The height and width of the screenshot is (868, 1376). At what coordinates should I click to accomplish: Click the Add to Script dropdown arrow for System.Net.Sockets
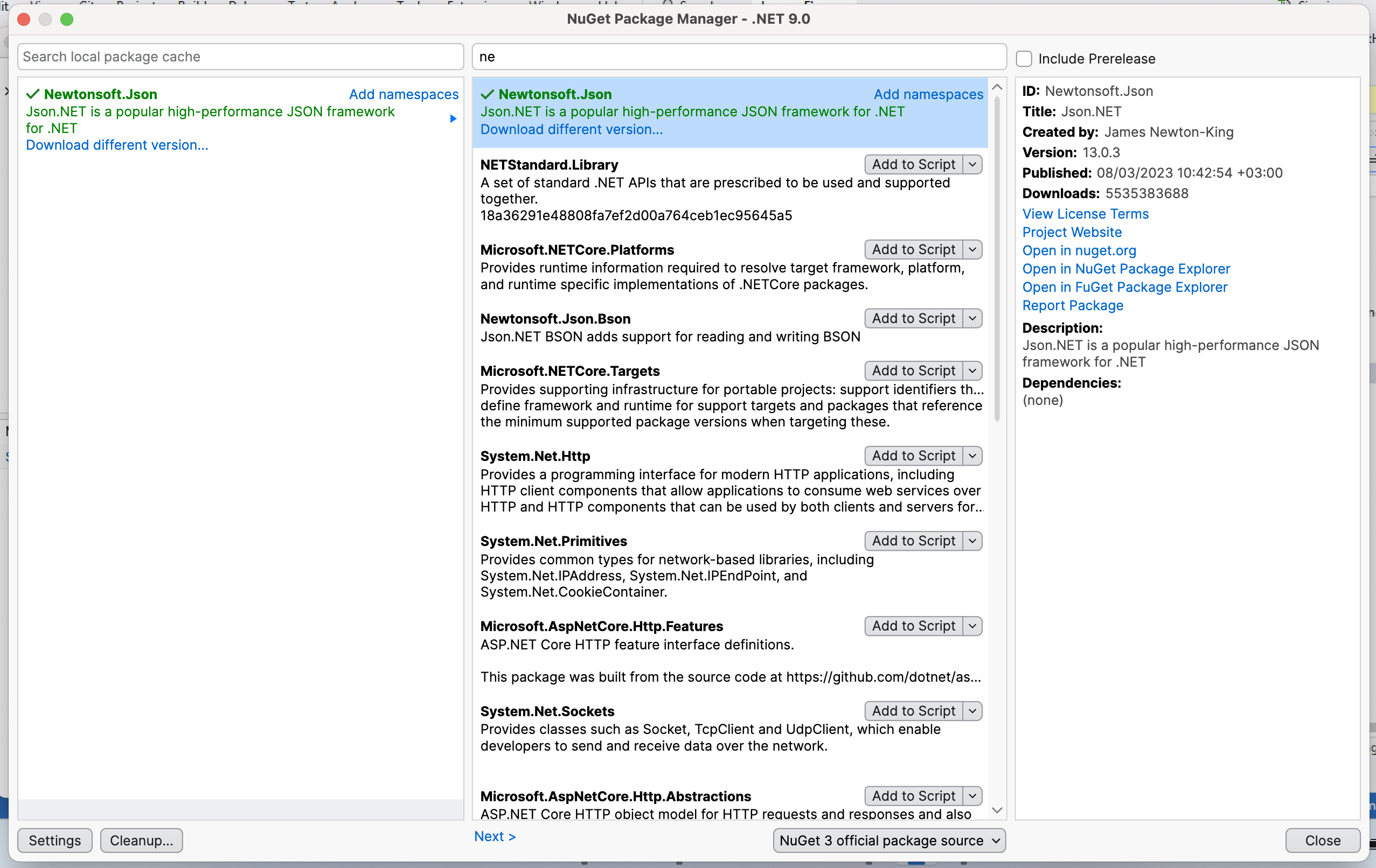coord(972,710)
